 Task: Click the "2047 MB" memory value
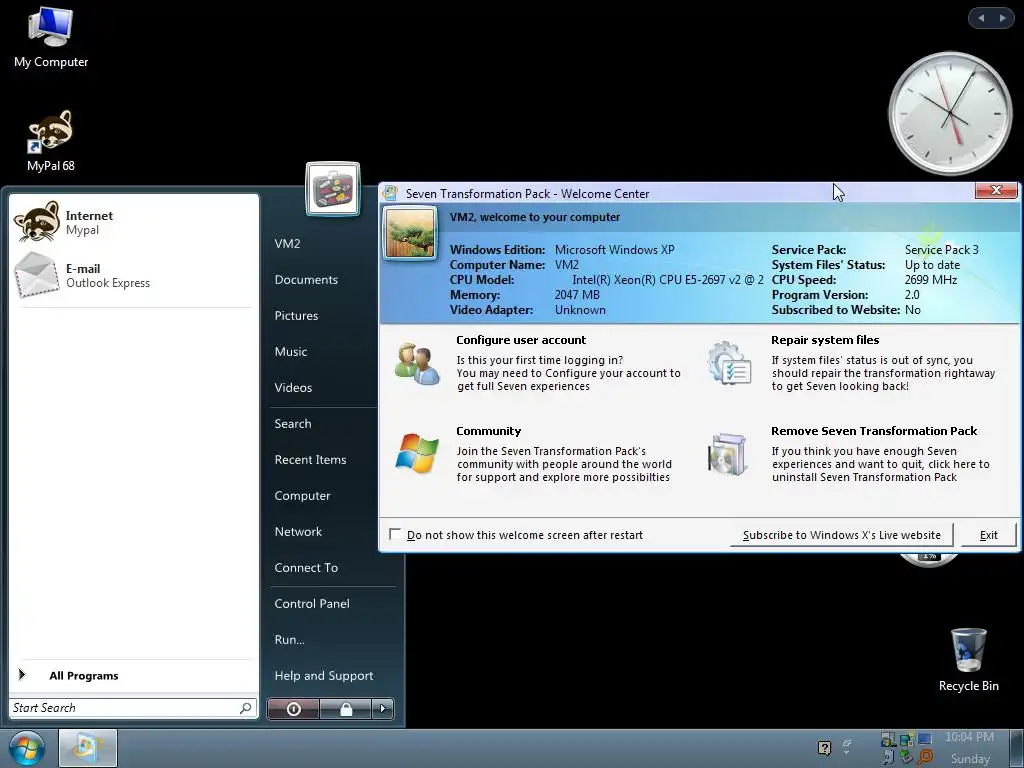[x=577, y=295]
